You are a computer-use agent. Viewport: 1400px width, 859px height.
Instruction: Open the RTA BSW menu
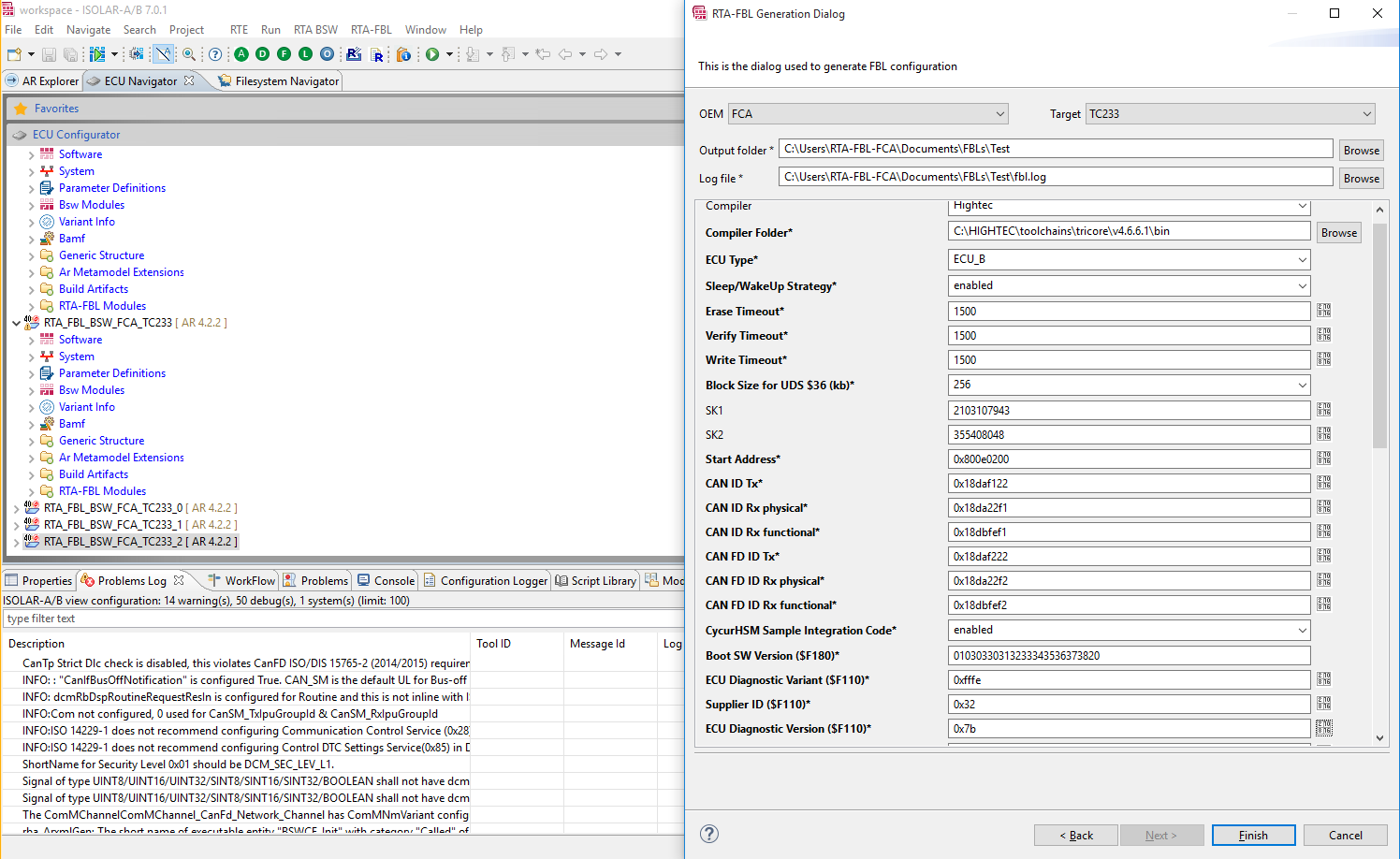(315, 30)
